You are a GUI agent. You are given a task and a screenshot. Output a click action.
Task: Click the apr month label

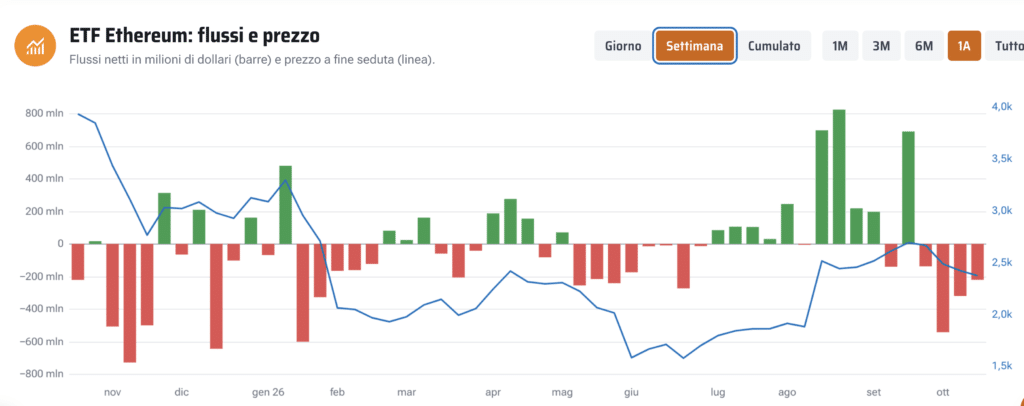pos(493,392)
